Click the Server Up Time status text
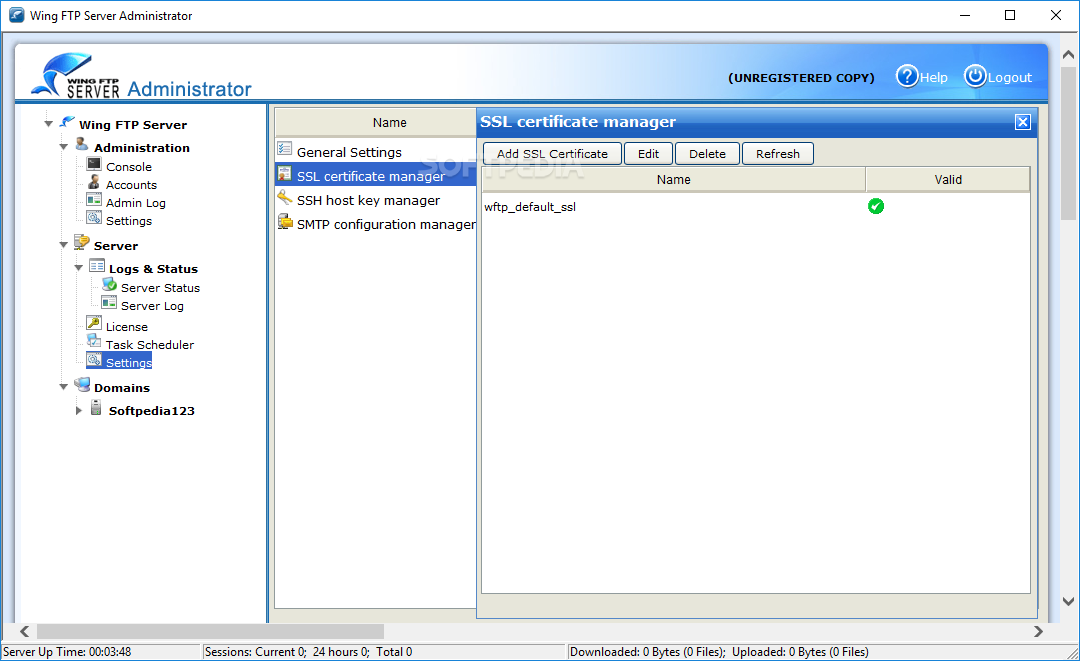The width and height of the screenshot is (1080, 661). click(x=67, y=651)
